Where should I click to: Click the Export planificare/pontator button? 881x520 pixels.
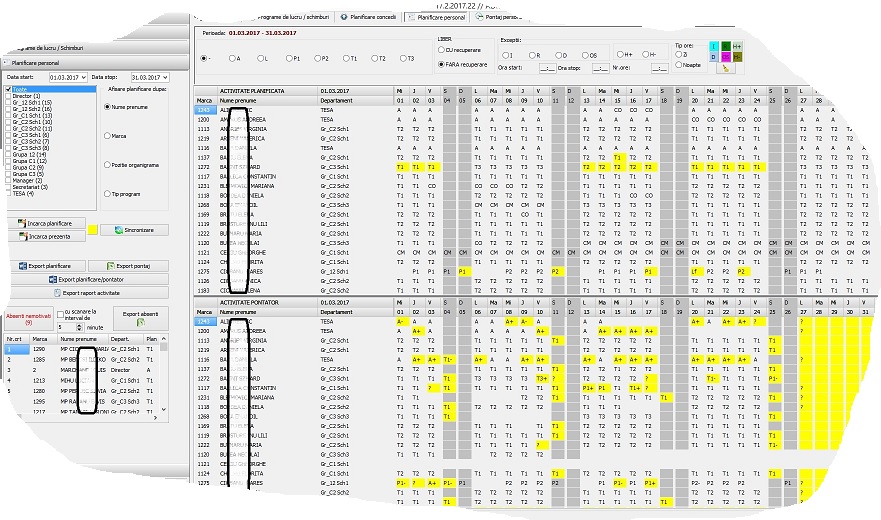coord(90,279)
